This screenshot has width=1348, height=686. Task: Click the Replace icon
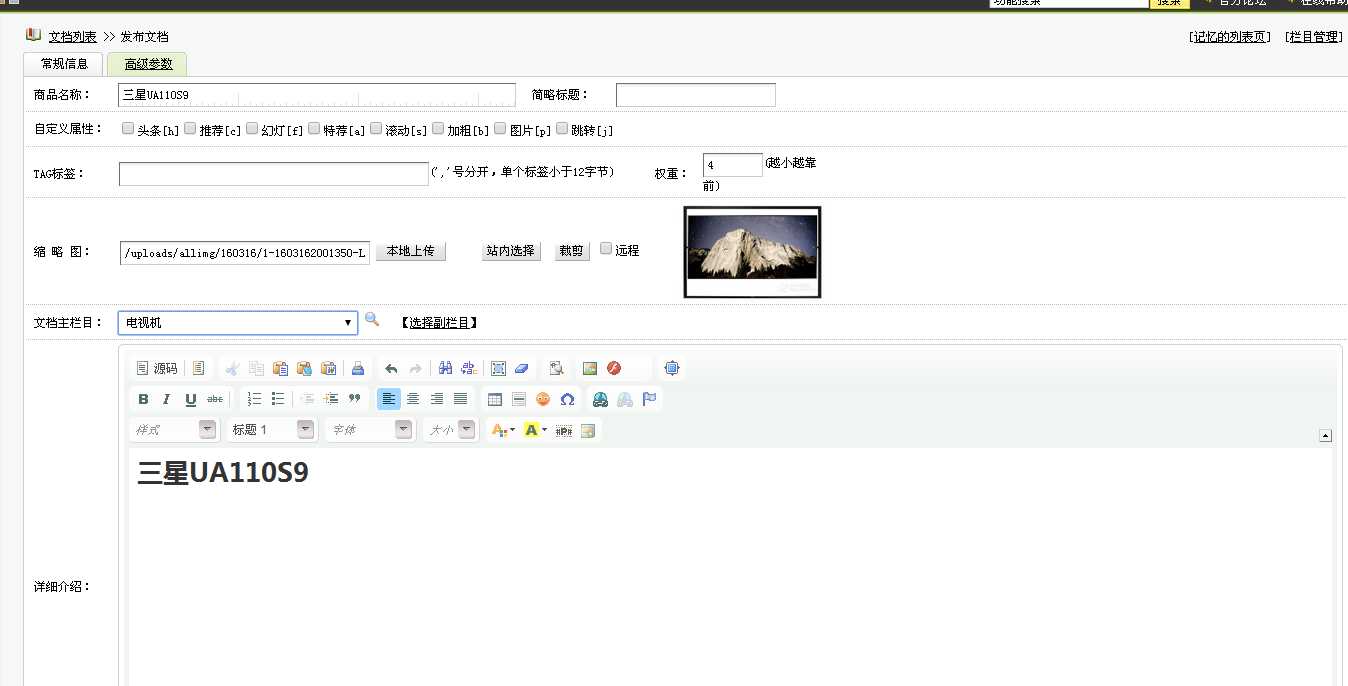(468, 368)
